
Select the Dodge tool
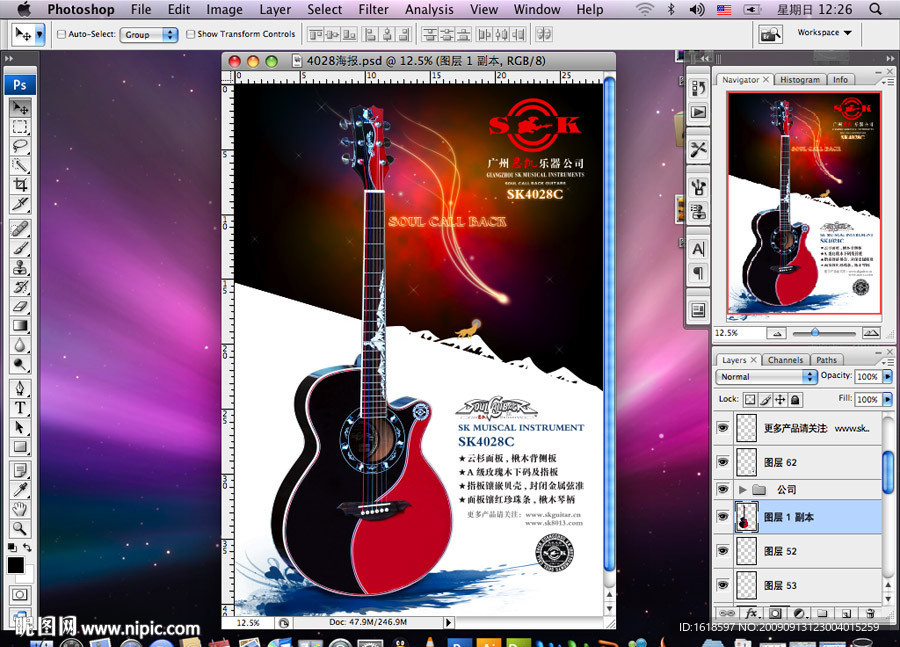pyautogui.click(x=20, y=365)
